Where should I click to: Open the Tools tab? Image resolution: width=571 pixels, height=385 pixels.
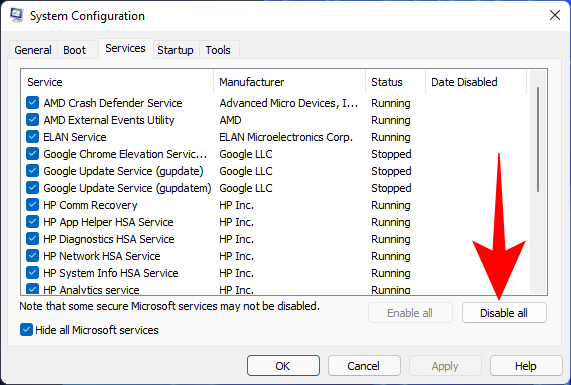tap(218, 50)
